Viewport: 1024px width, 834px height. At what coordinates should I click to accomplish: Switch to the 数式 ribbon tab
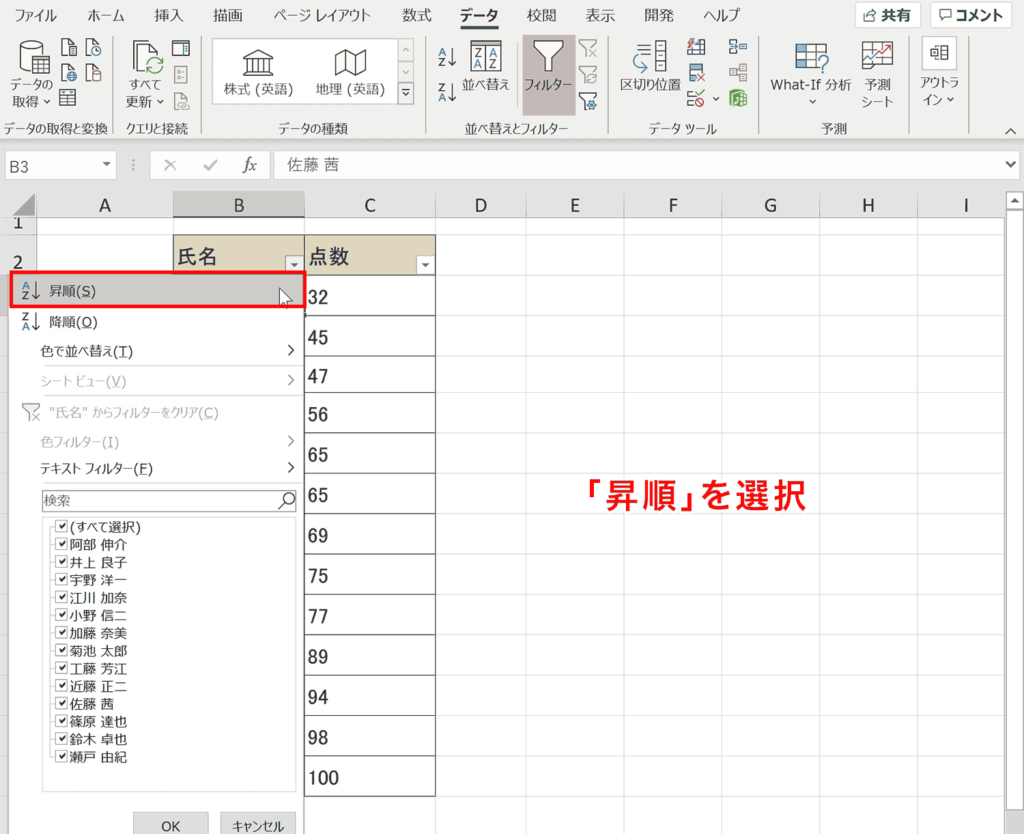click(417, 15)
